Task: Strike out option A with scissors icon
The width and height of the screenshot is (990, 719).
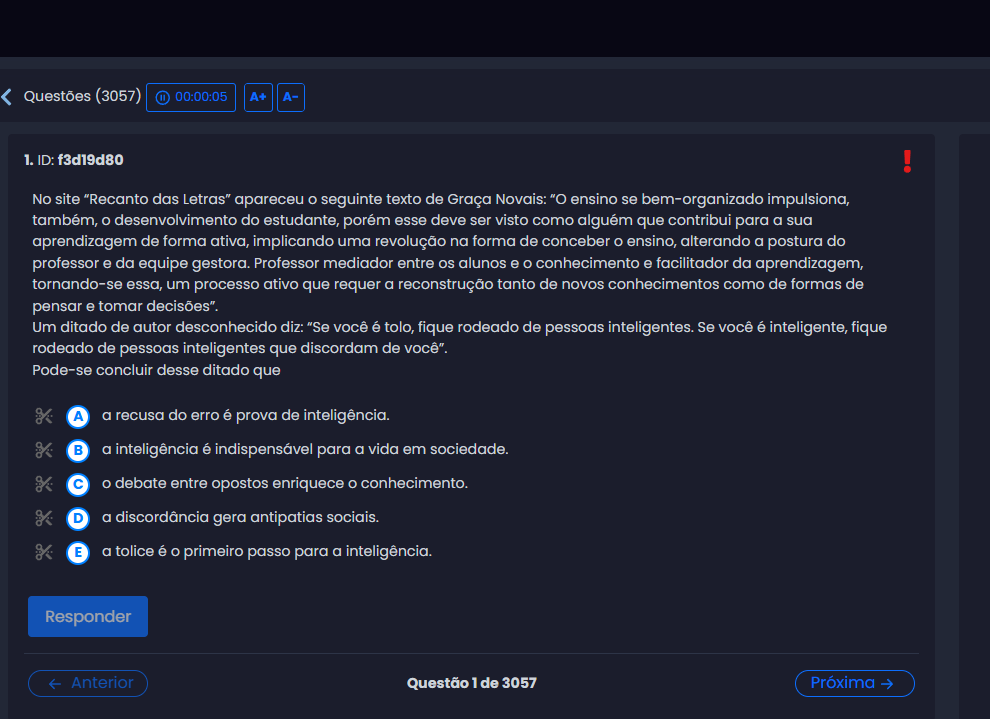Action: click(44, 416)
